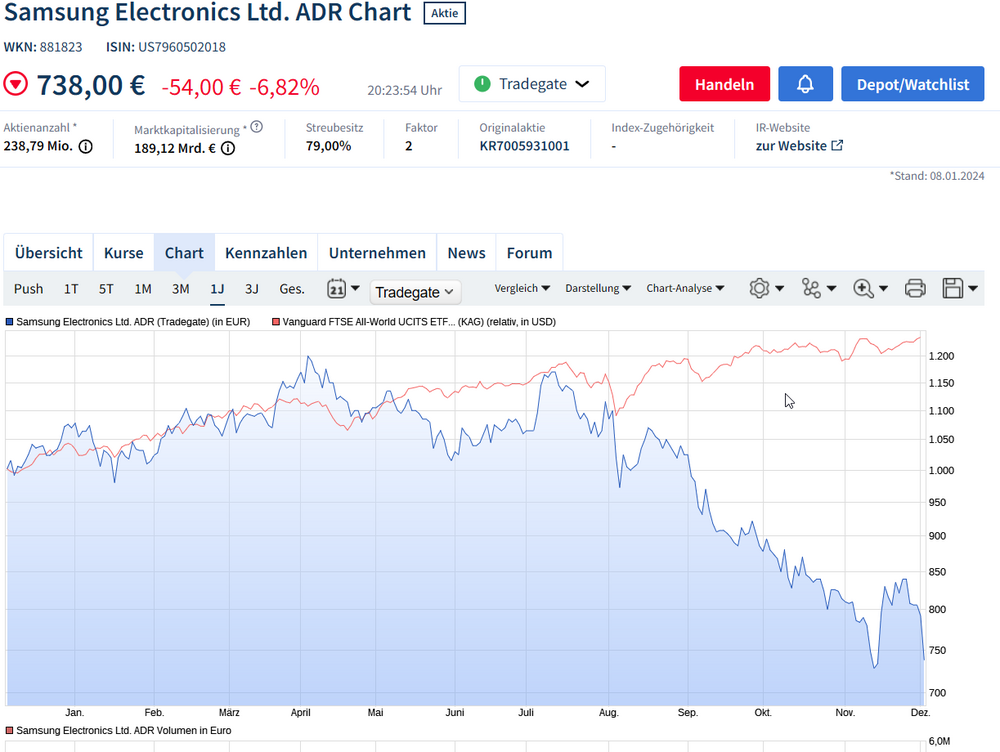Screen dimensions: 1000x752
Task: Open the chart settings gear icon
Action: (760, 287)
